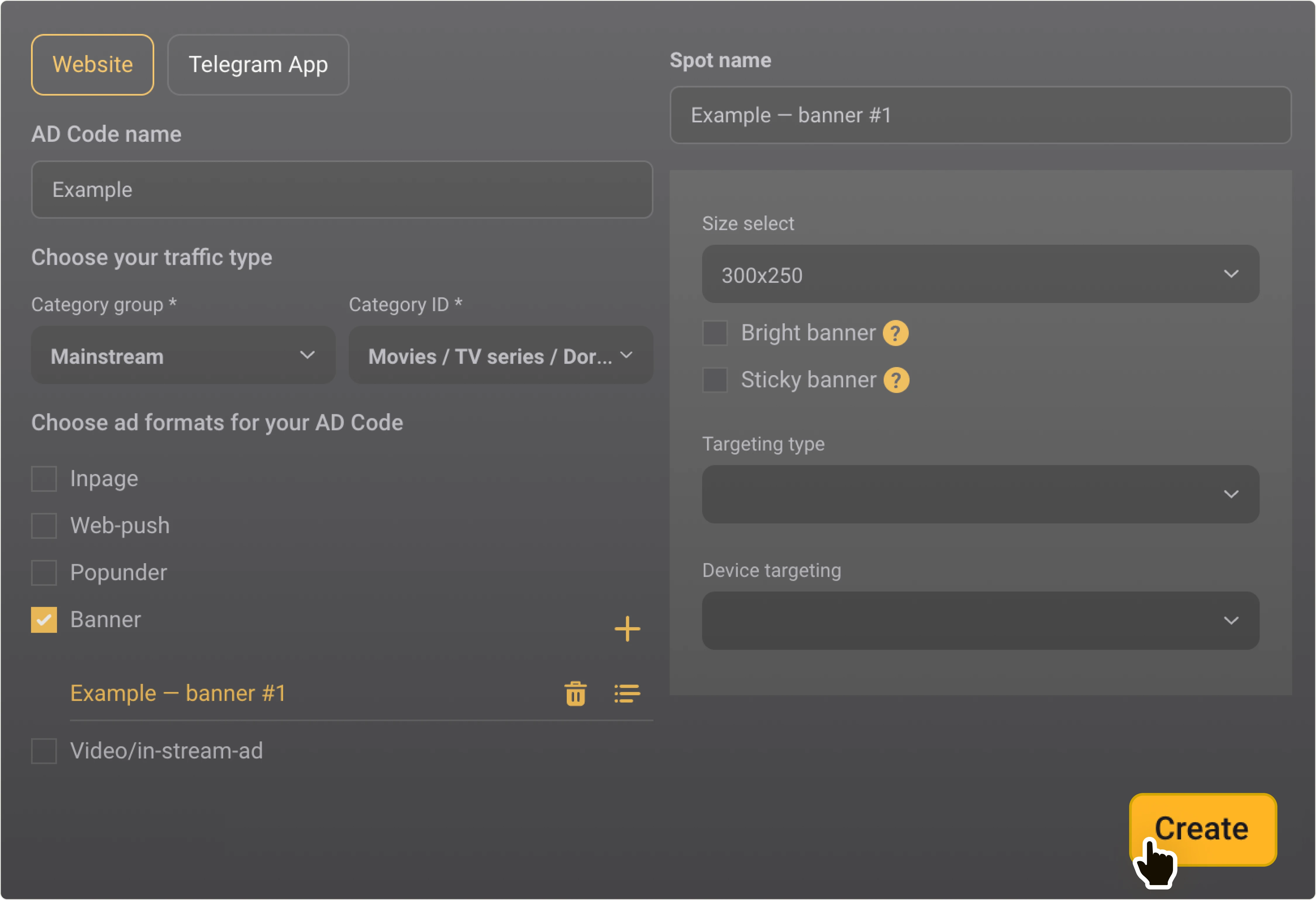This screenshot has width=1316, height=900.
Task: Click the plus icon to add a banner
Action: click(627, 629)
